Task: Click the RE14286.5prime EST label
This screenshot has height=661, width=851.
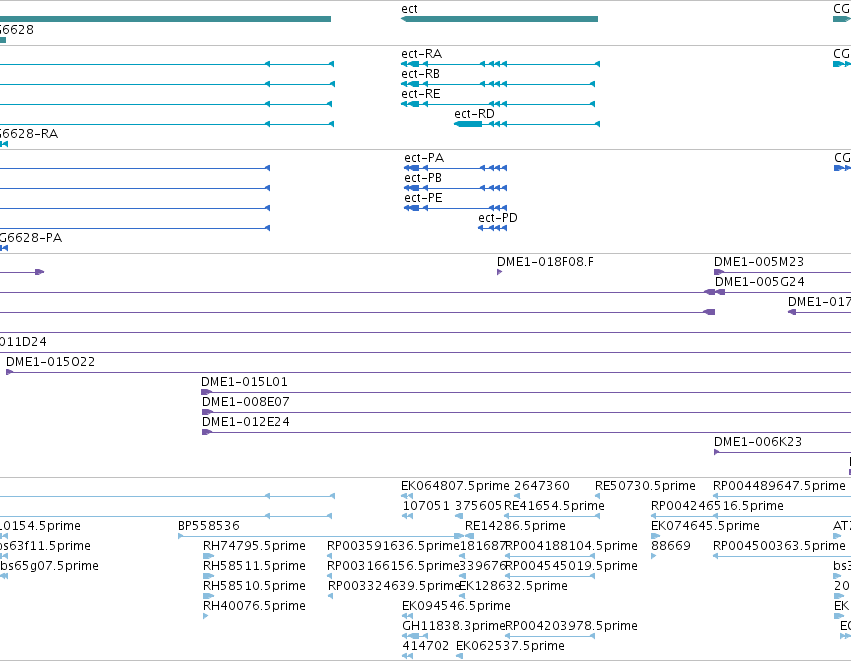Action: [515, 526]
